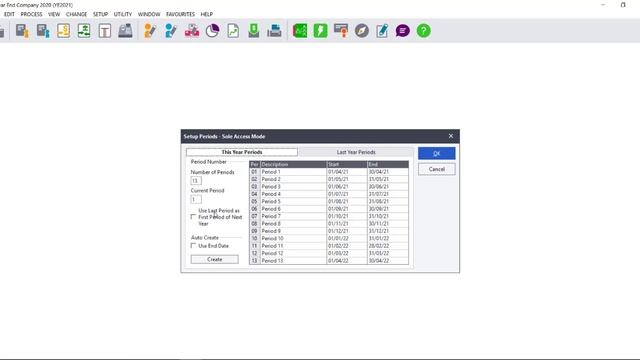640x360 pixels.
Task: Click the Number of Periods input field
Action: 196,180
